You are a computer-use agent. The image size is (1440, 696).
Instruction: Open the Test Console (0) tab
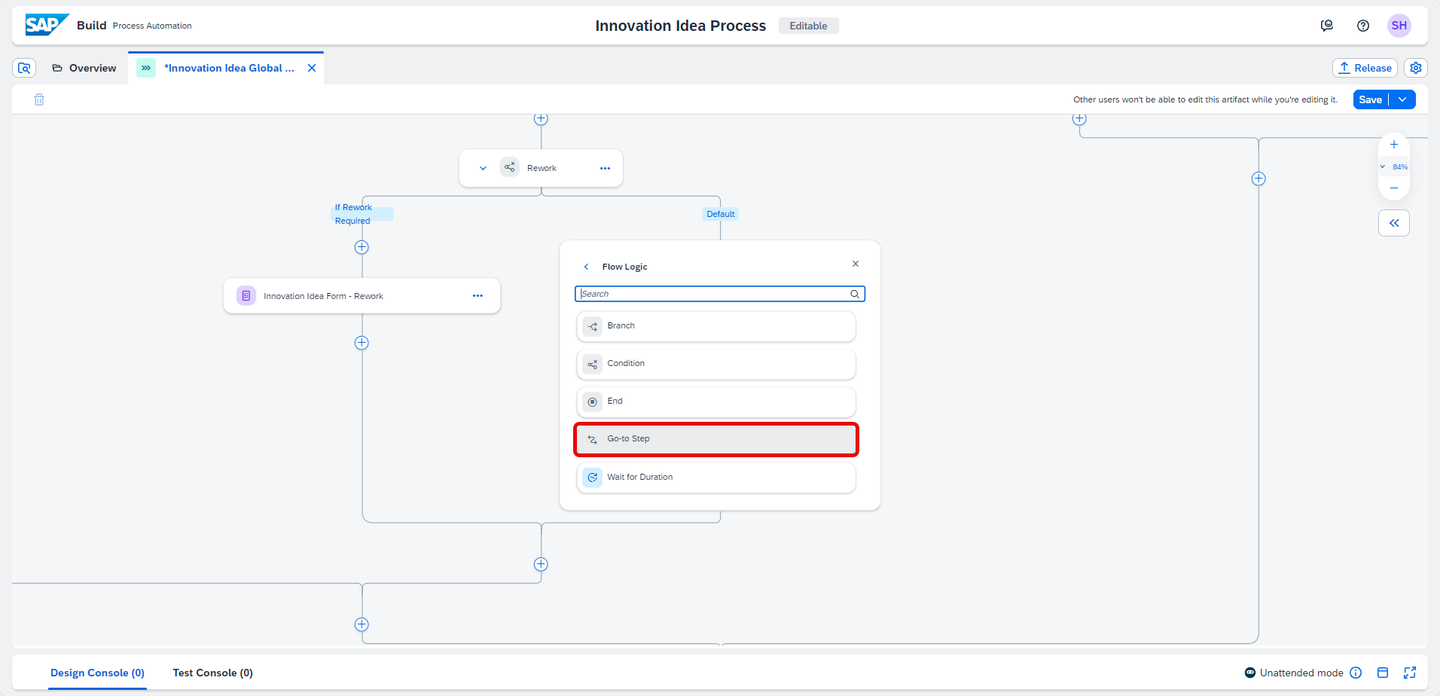coord(213,673)
